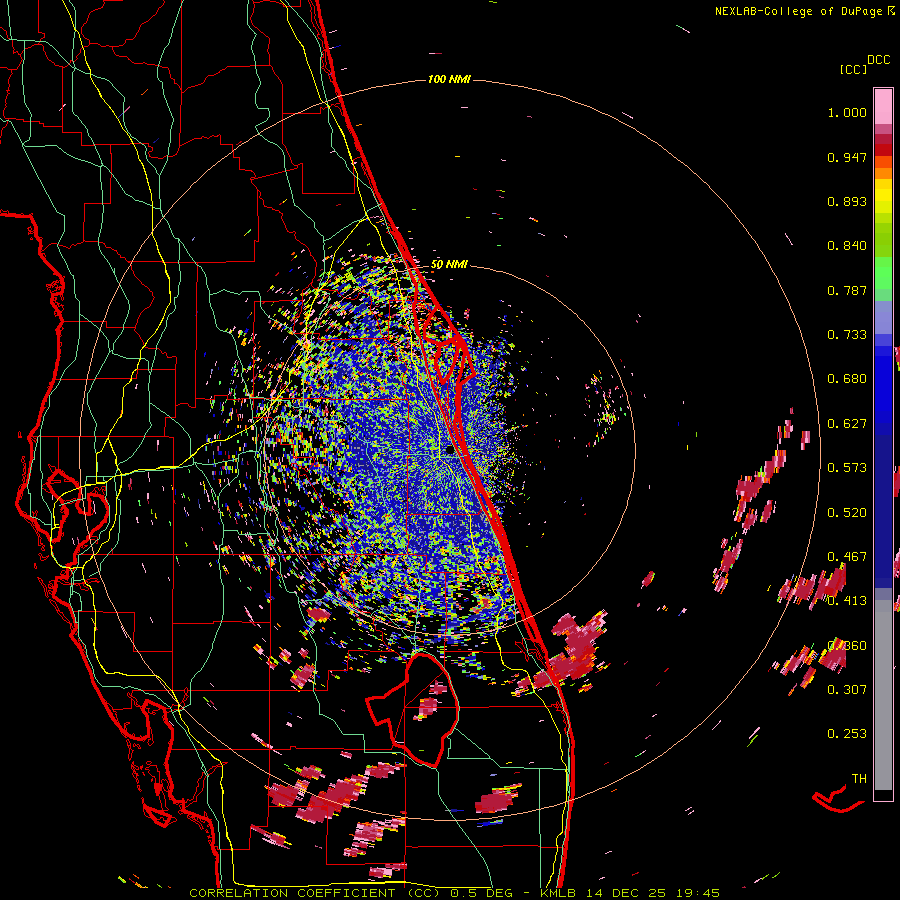Viewport: 900px width, 900px height.
Task: Click the 0.520 scale value
Action: coord(847,513)
